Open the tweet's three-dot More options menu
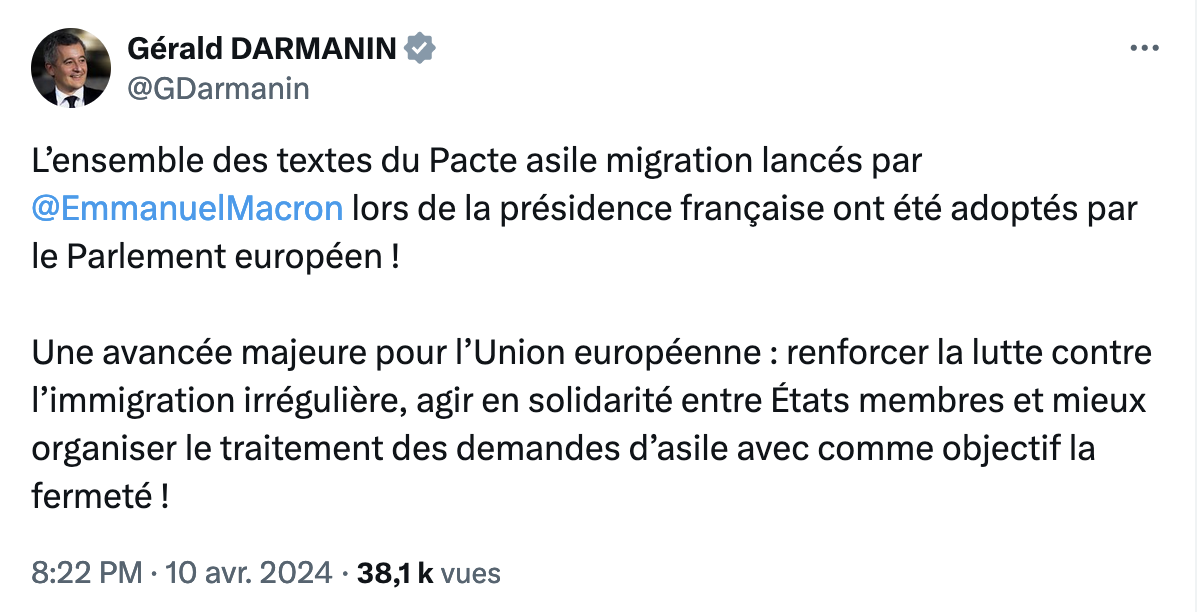1202x612 pixels. 1144,48
